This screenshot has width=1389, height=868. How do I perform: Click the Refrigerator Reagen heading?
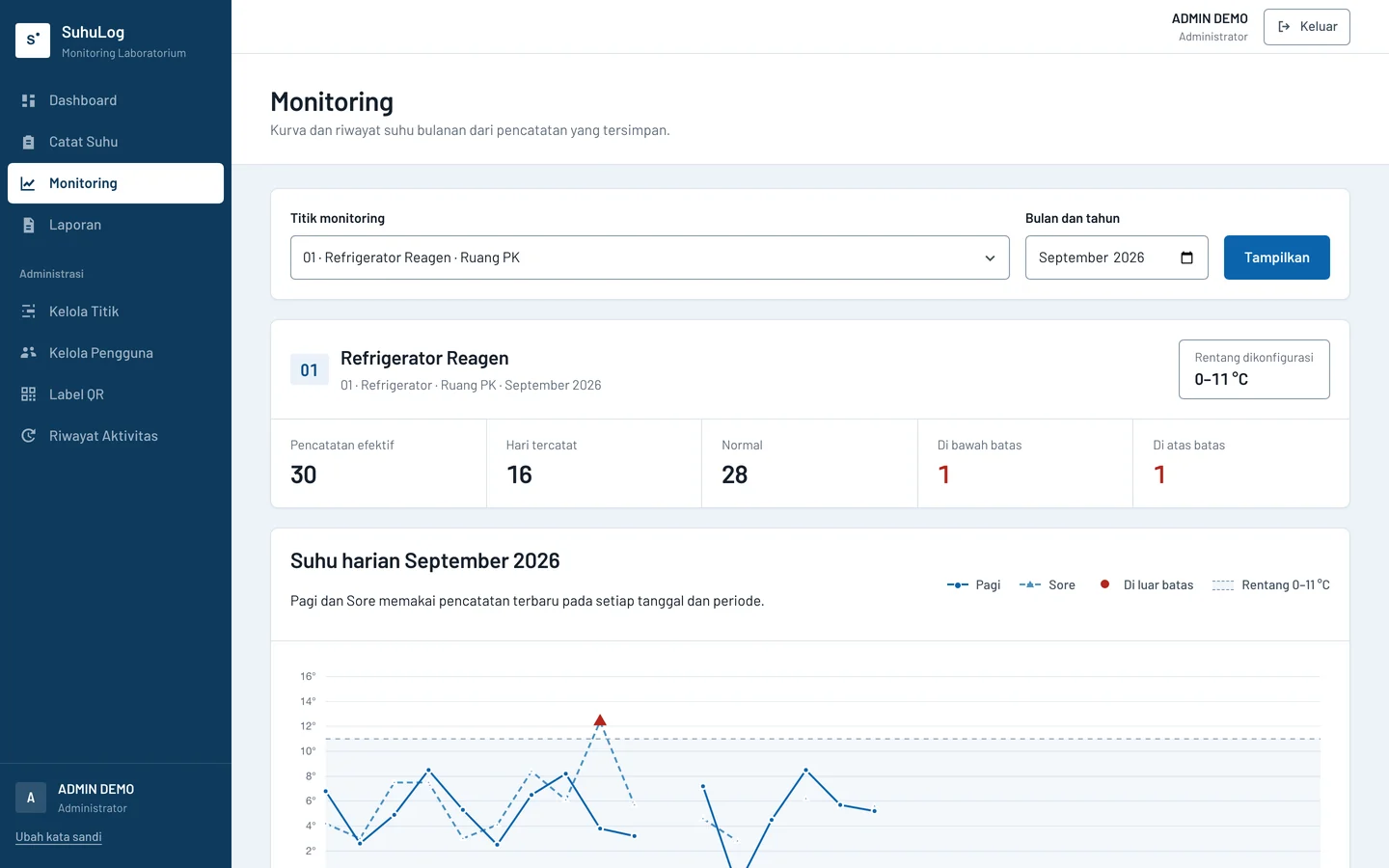pyautogui.click(x=424, y=358)
